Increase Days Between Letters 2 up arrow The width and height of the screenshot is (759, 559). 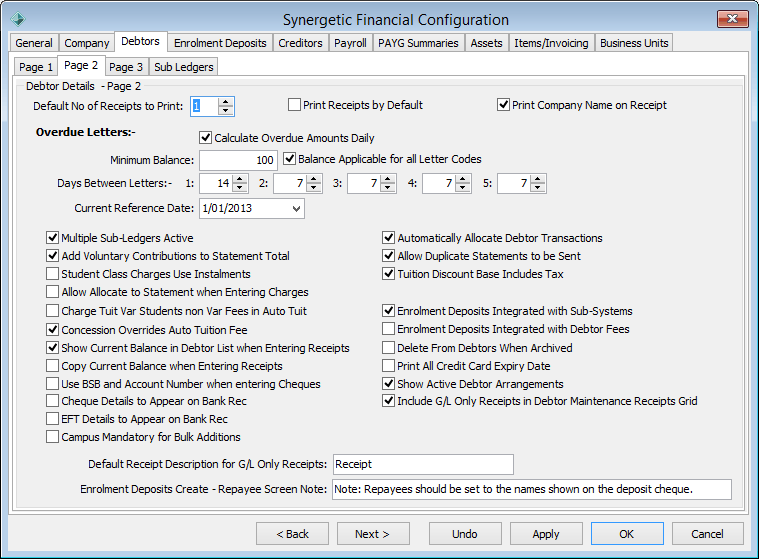click(x=314, y=179)
